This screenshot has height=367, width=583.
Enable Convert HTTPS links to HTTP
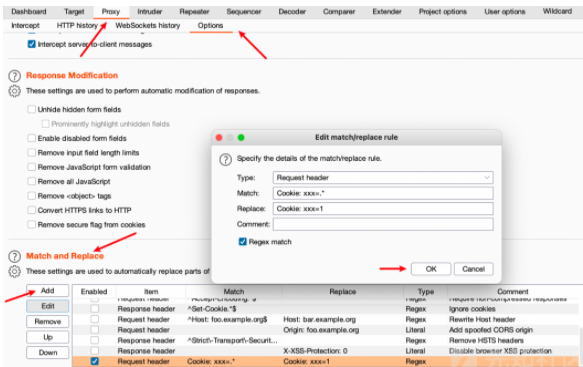pyautogui.click(x=32, y=210)
